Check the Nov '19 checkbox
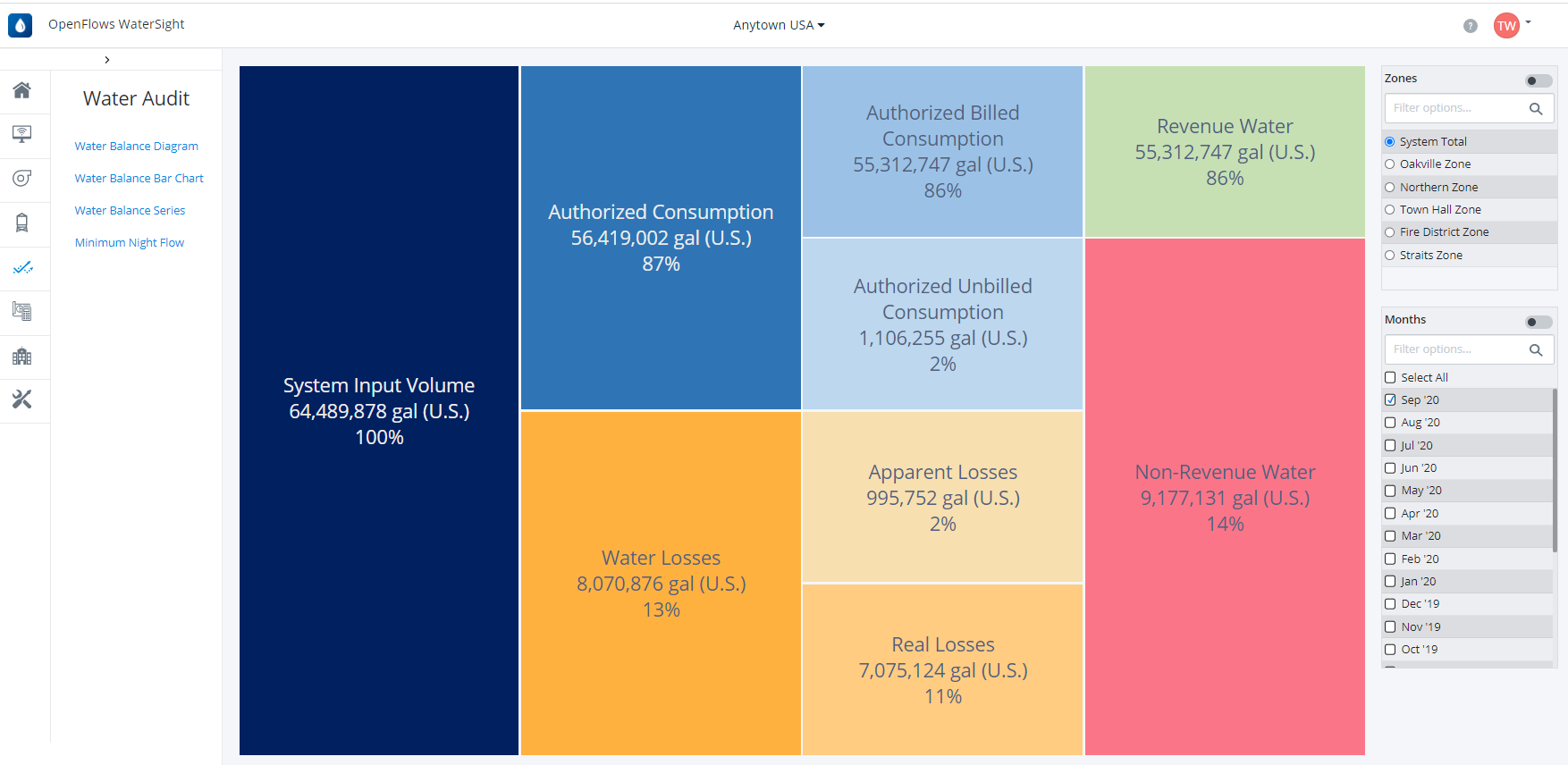Viewport: 1568px width, 765px height. (1390, 626)
